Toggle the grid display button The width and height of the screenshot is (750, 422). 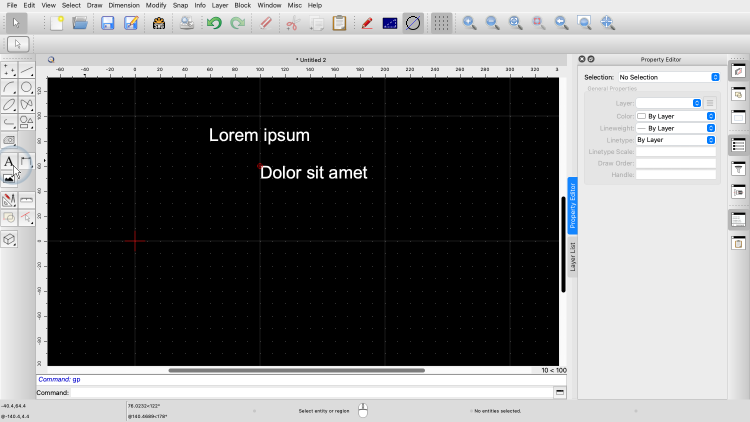[440, 23]
